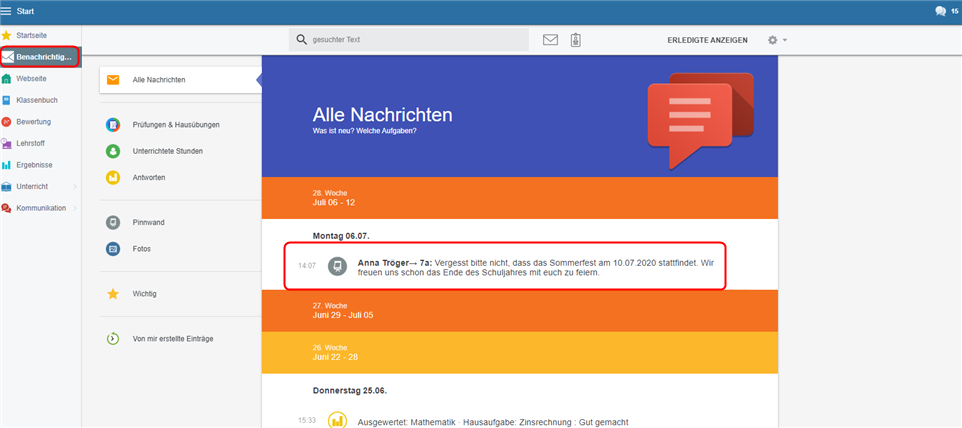The height and width of the screenshot is (428, 962).
Task: Show Wichtig messages
Action: pyautogui.click(x=145, y=294)
